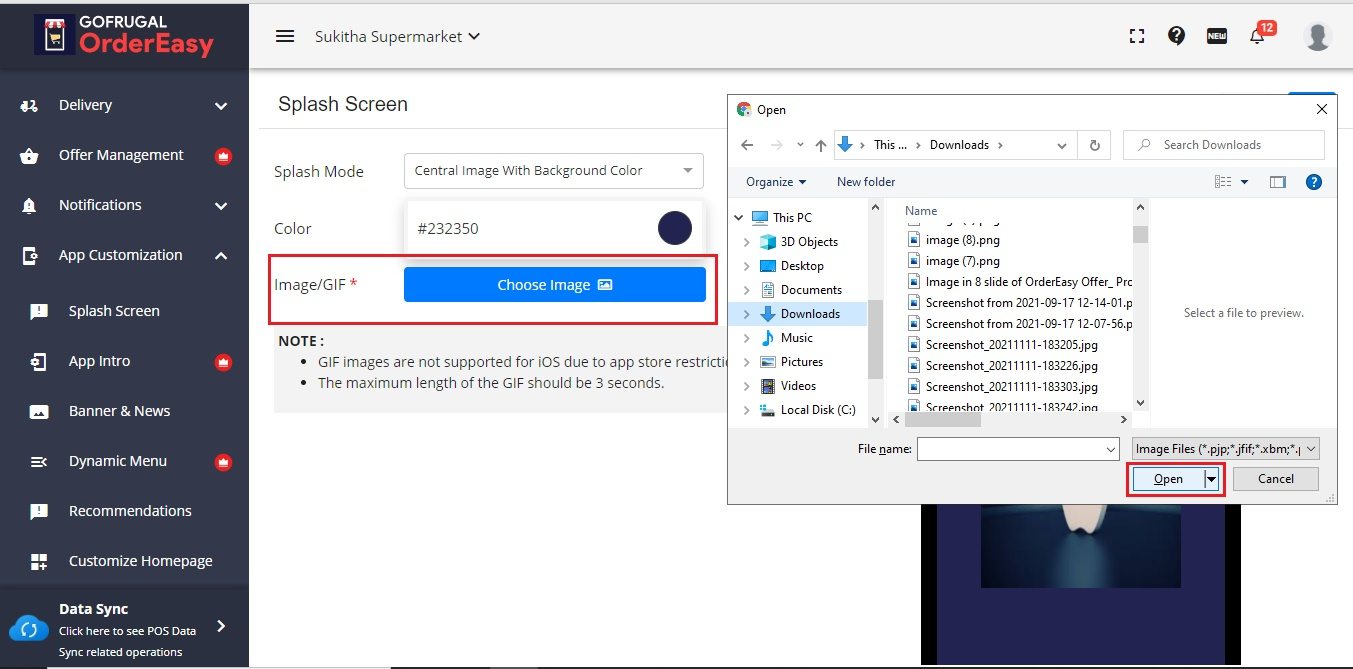Click the Downloads breadcrumb in address bar
The width and height of the screenshot is (1353, 669).
[x=959, y=145]
